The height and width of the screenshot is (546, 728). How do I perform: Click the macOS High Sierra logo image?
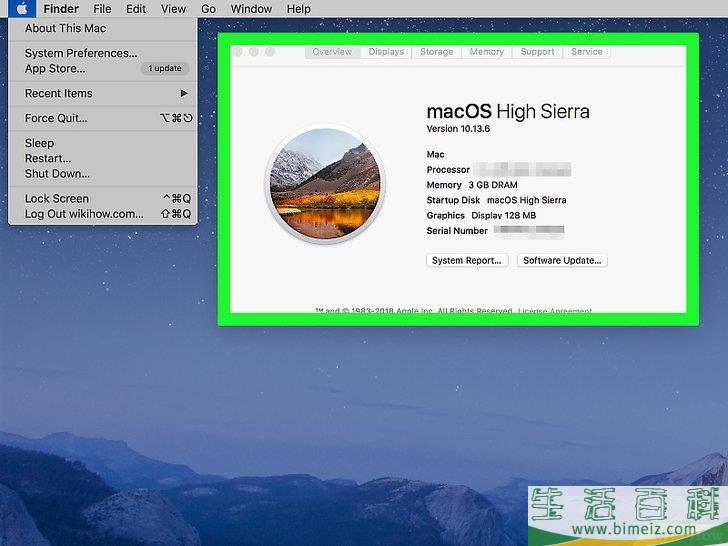click(325, 183)
